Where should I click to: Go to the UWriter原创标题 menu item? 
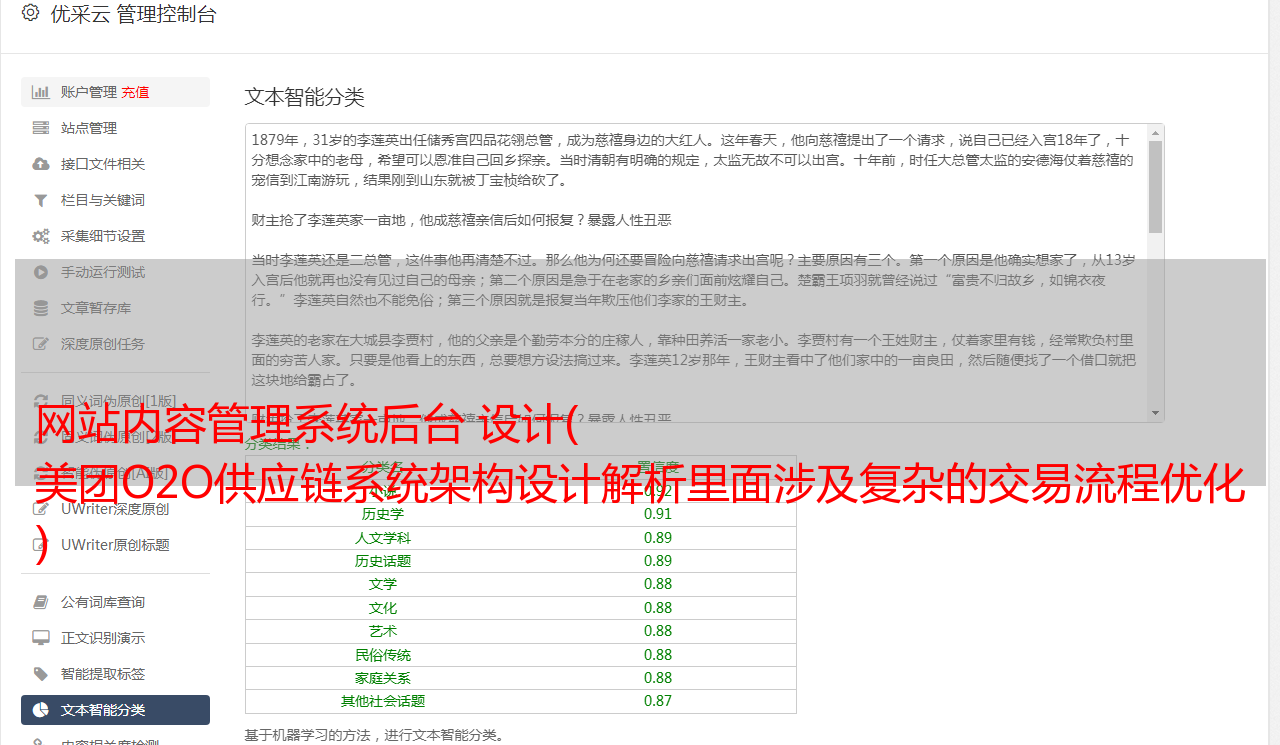coord(115,545)
